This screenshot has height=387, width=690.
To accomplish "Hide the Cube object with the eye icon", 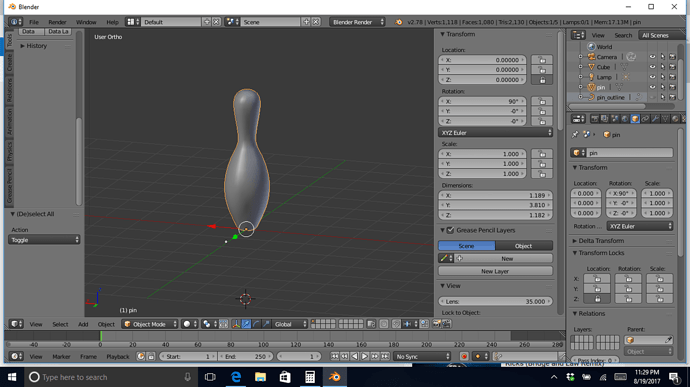I will tap(652, 67).
